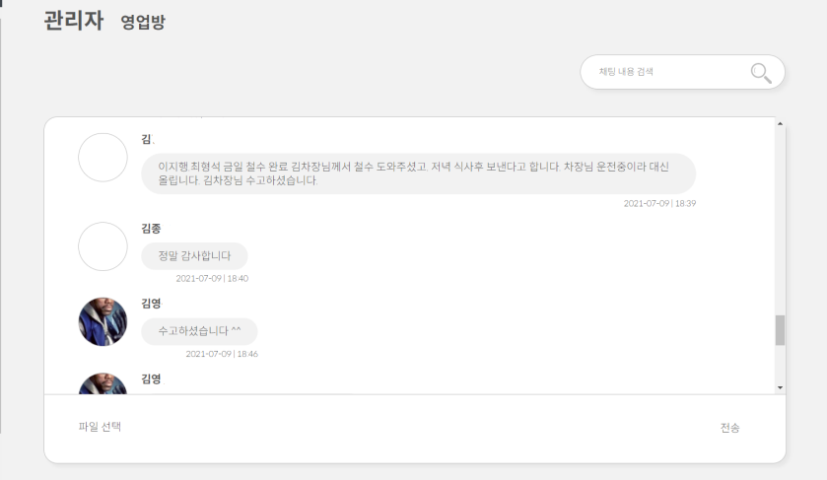Image resolution: width=827 pixels, height=480 pixels.
Task: Select the long 이지행 최형석 message bubble
Action: [418, 174]
